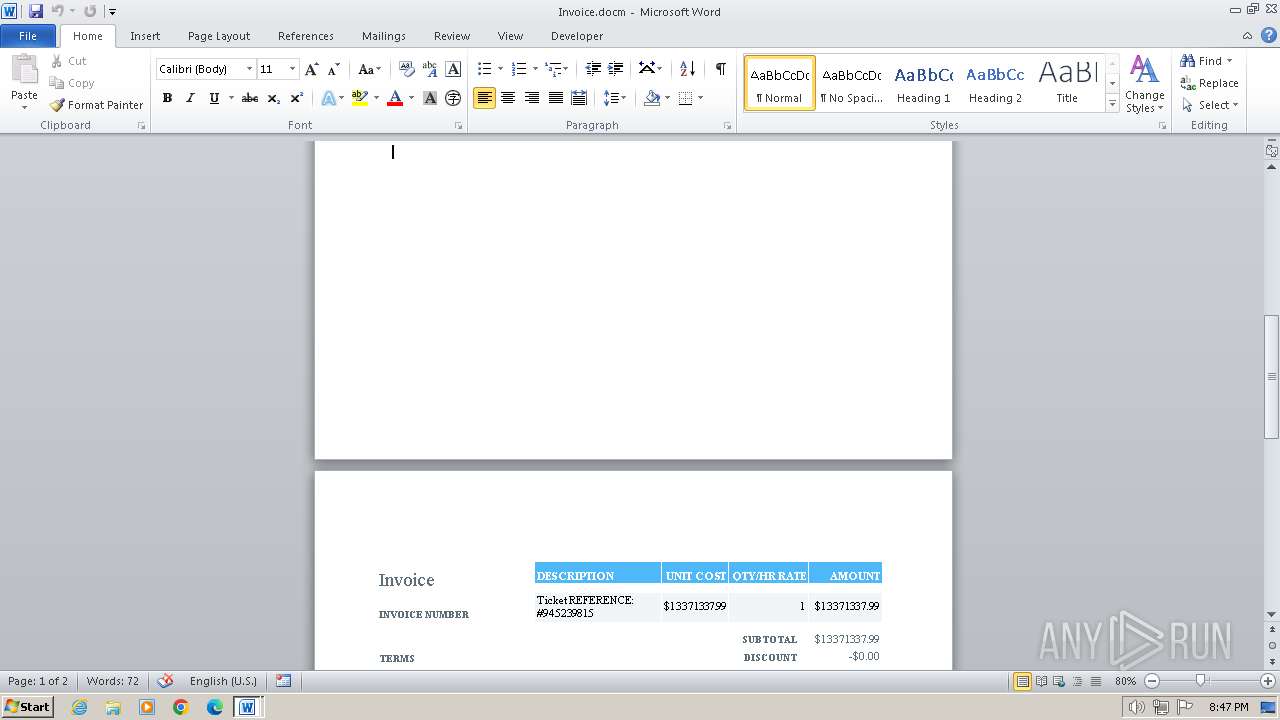Apply the Heading 1 style
This screenshot has height=720, width=1280.
point(923,83)
